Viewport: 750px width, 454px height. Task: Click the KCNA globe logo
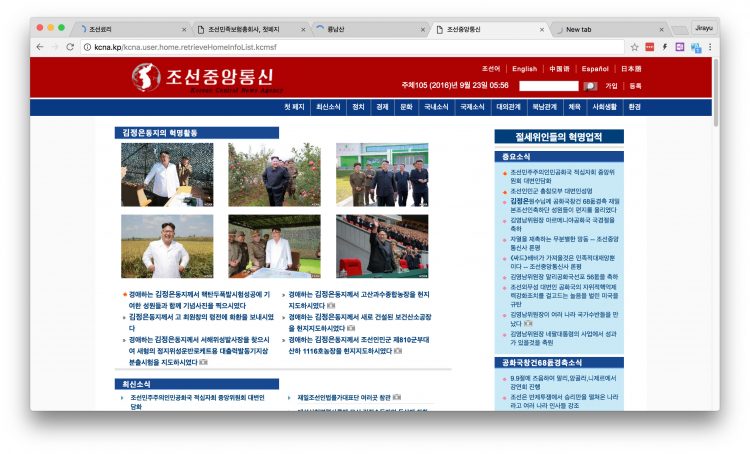[146, 77]
